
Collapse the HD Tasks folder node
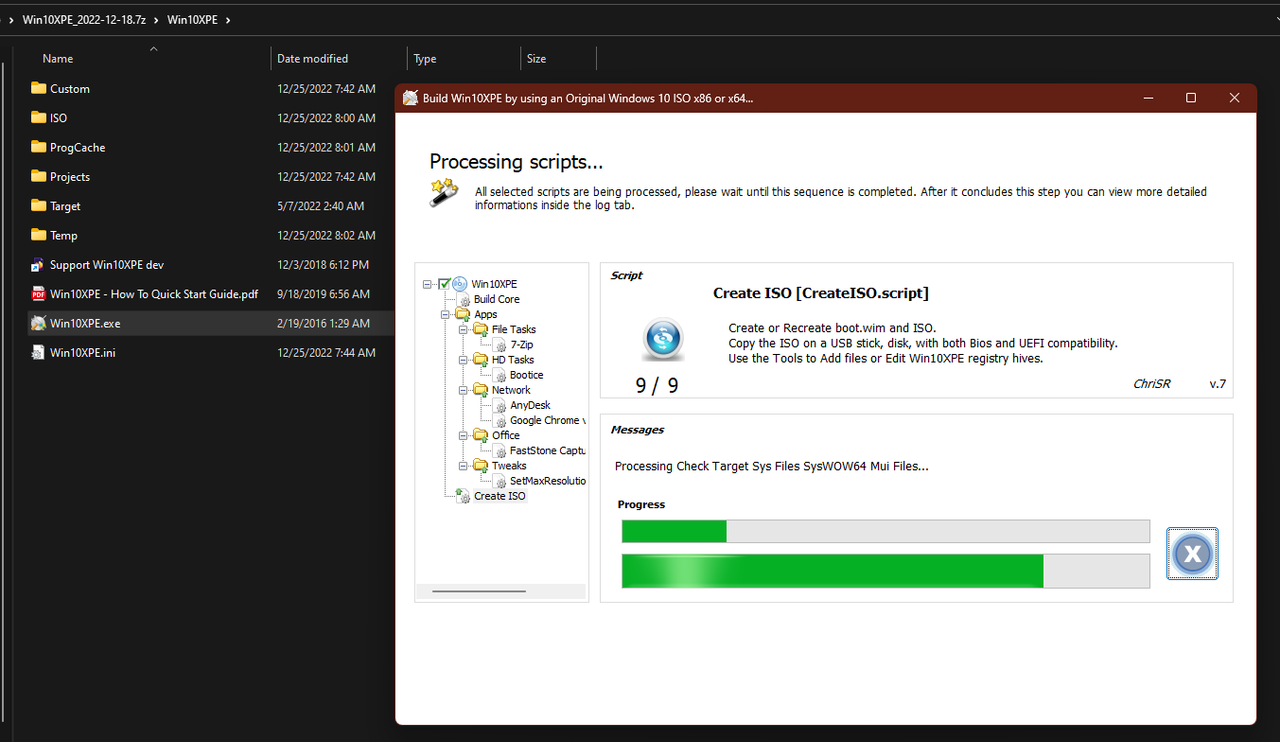click(464, 360)
